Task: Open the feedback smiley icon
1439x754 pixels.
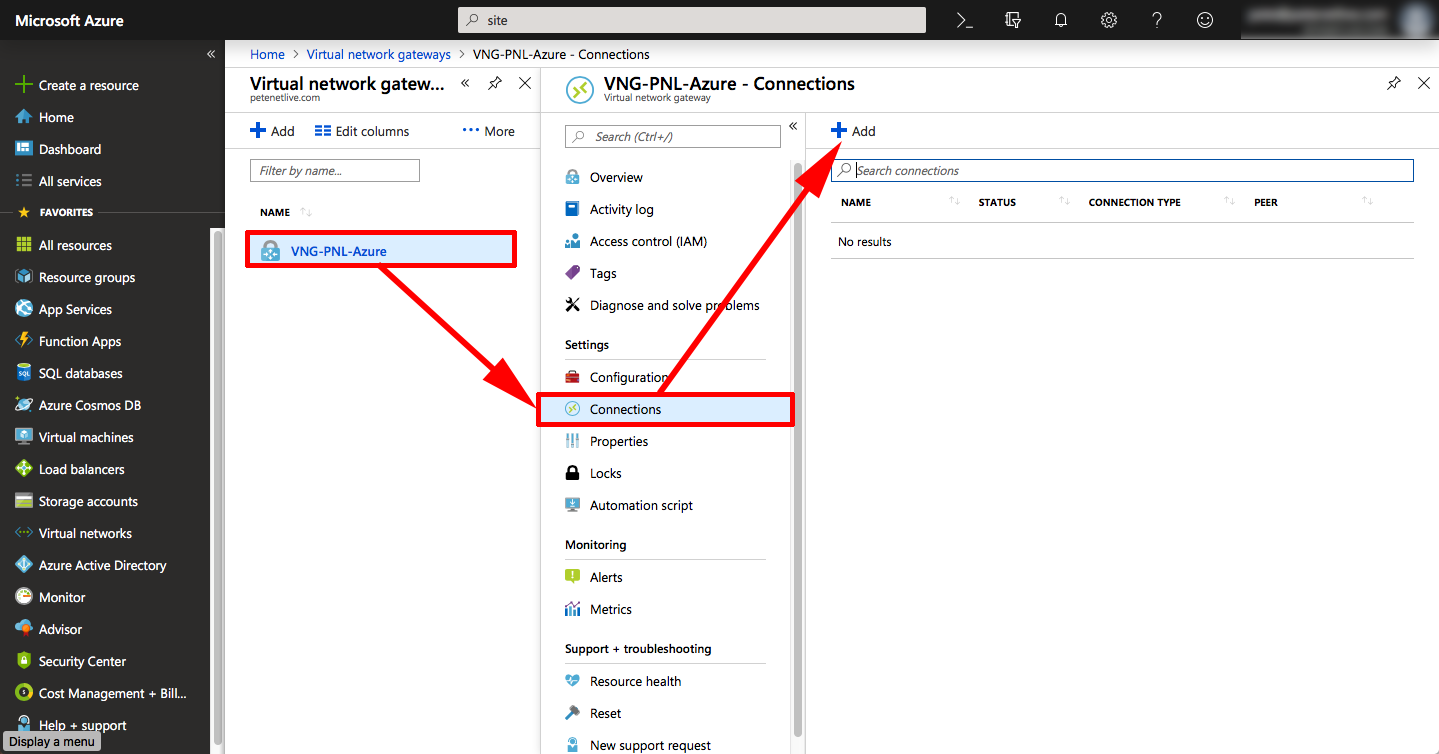Action: pos(1205,20)
